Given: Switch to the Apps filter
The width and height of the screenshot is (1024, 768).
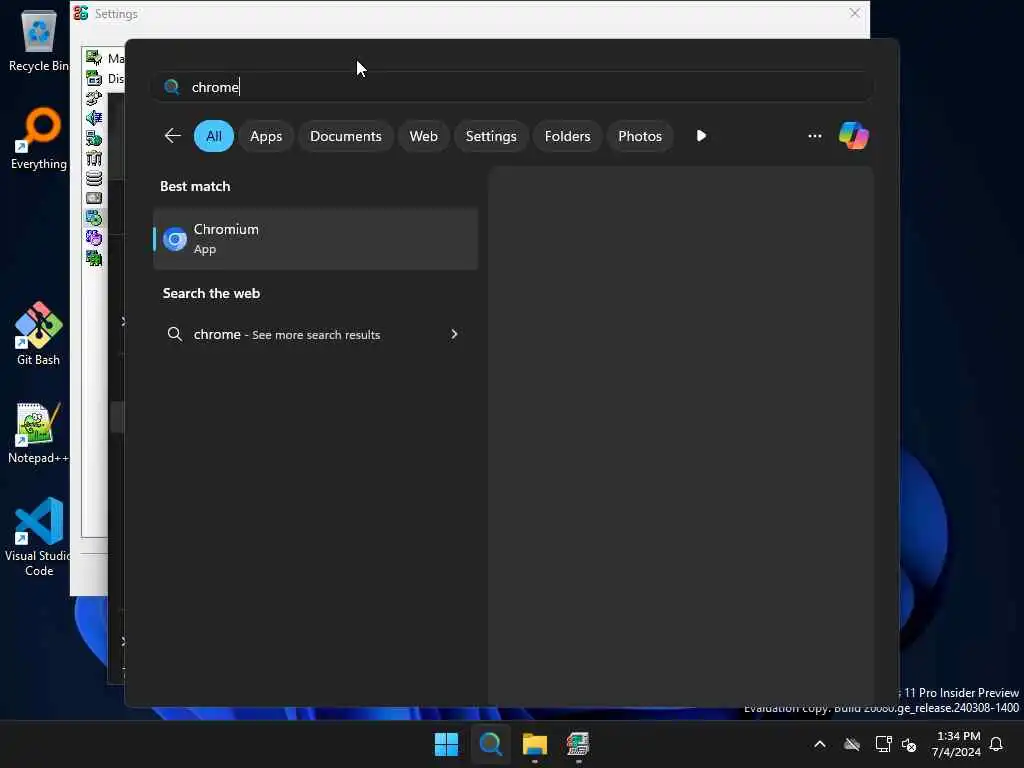Looking at the screenshot, I should [266, 136].
